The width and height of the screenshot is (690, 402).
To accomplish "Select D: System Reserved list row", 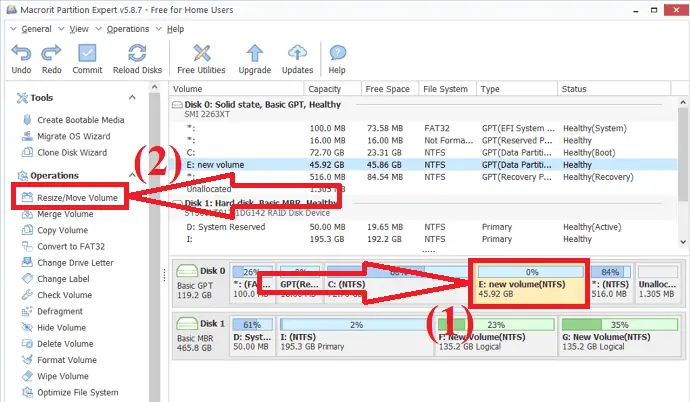I will (423, 227).
